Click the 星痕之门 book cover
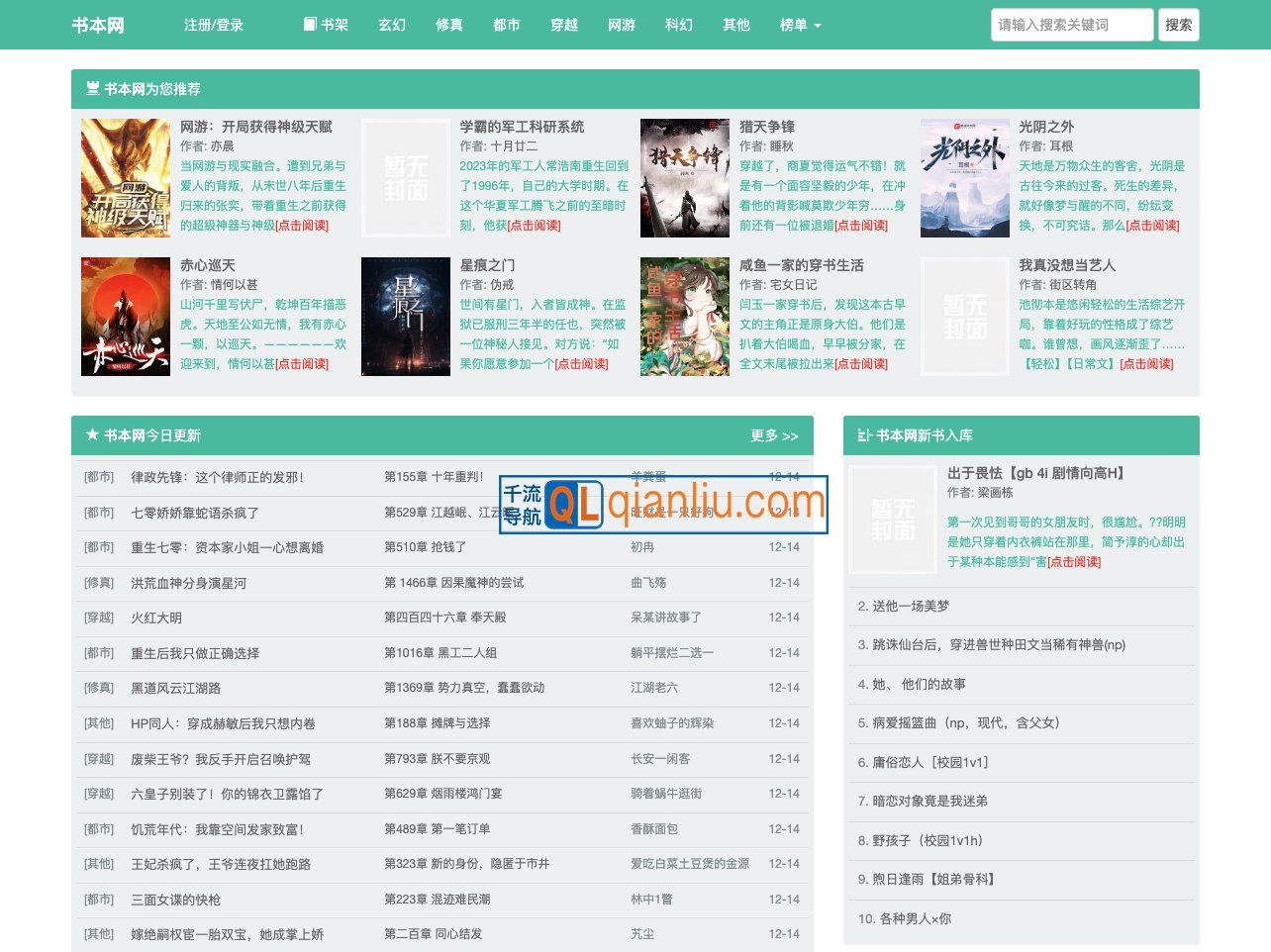The height and width of the screenshot is (952, 1271). [x=406, y=317]
